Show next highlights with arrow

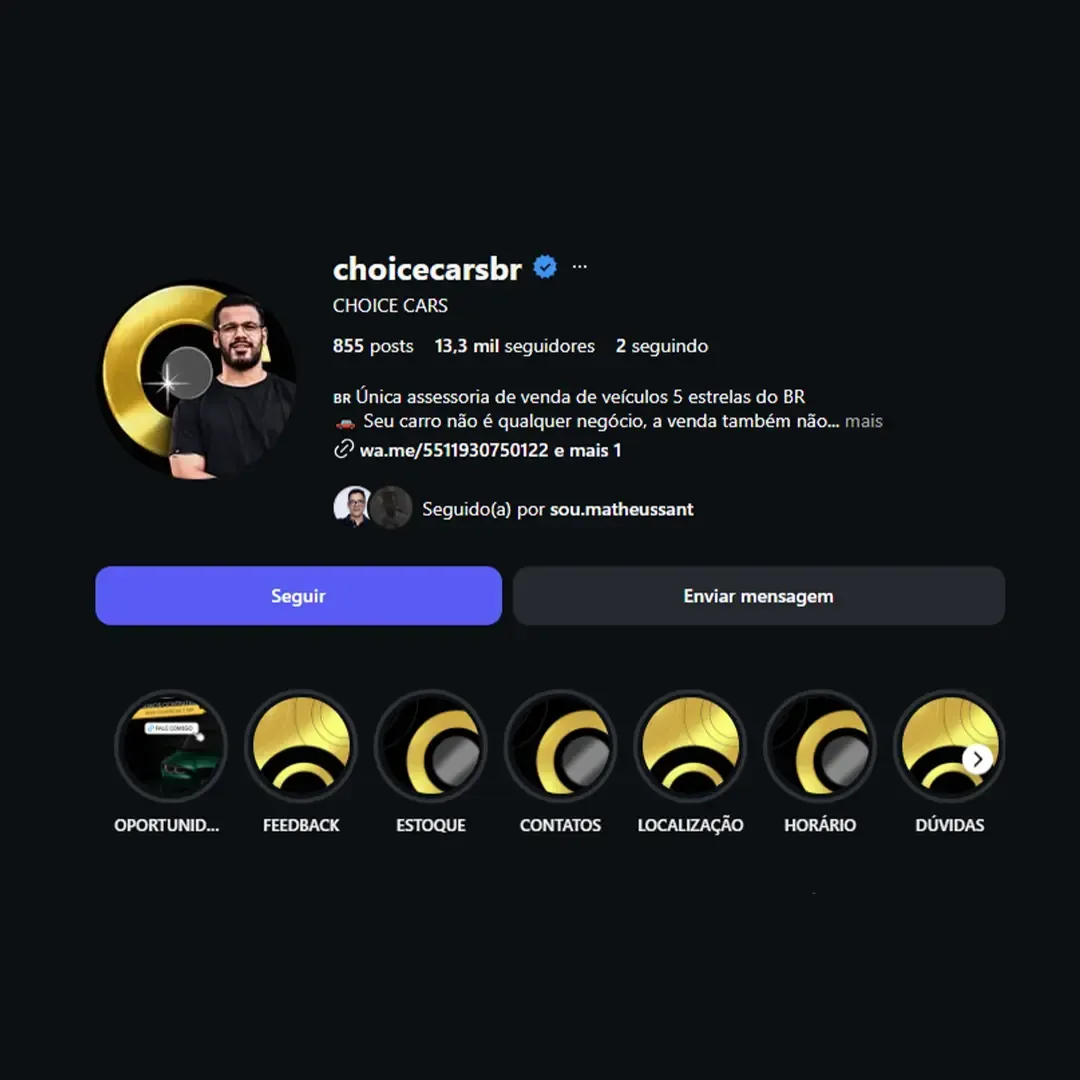(x=977, y=759)
